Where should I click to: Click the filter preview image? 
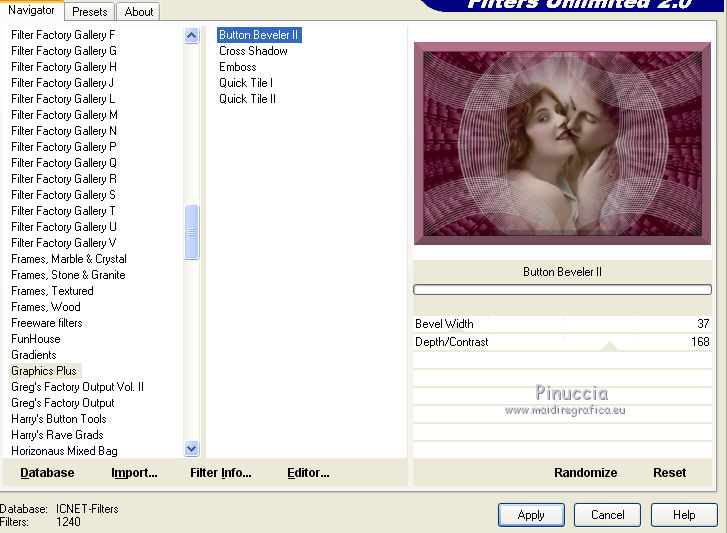[x=562, y=144]
